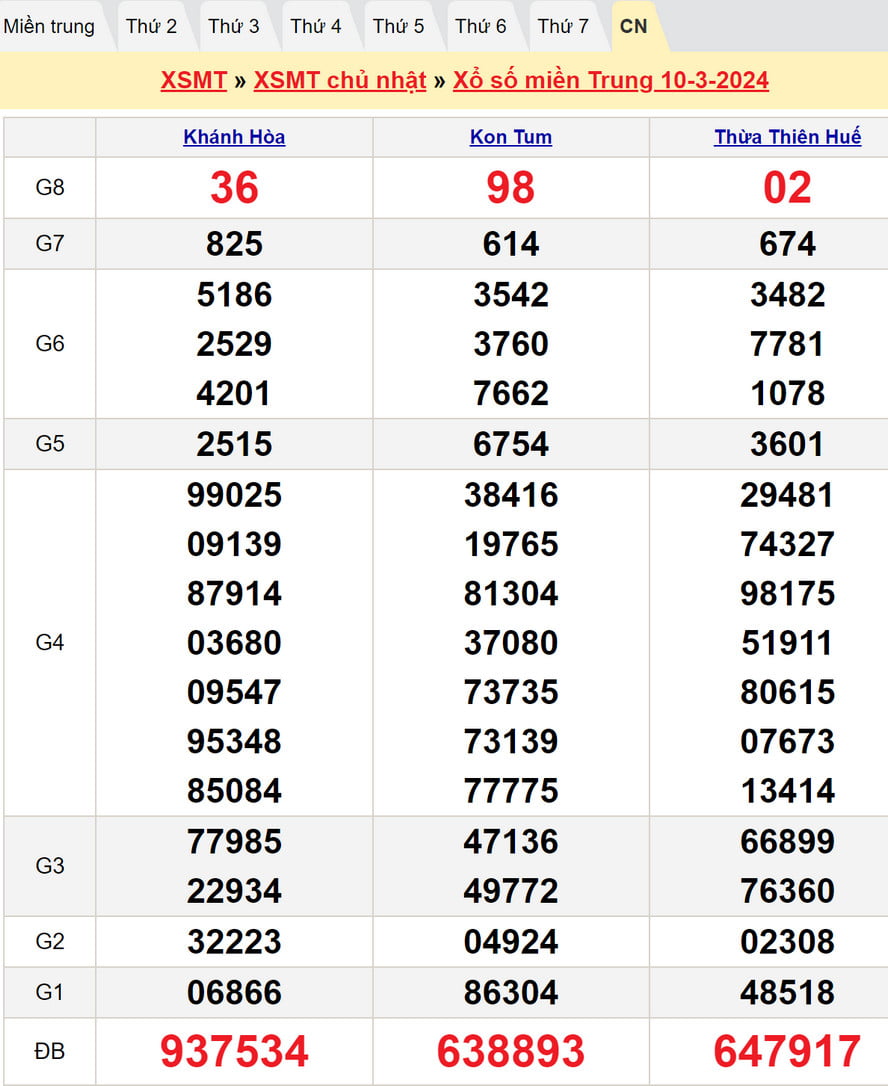Viewport: 888px width, 1086px height.
Task: Click the red G8 number 36
Action: coord(234,188)
